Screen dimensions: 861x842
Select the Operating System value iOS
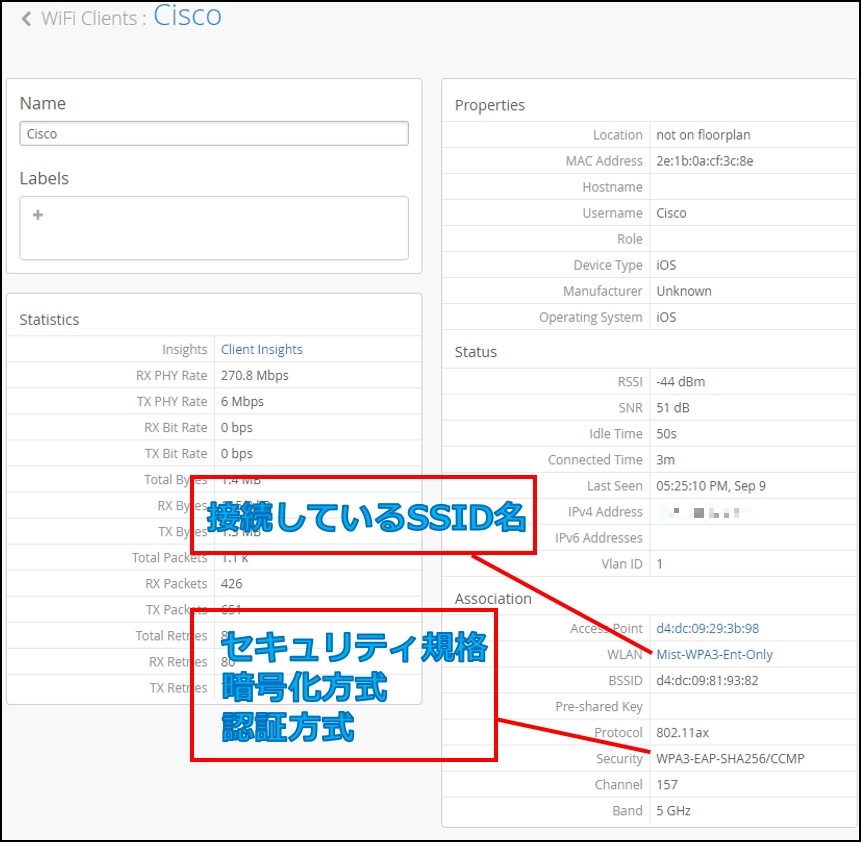click(x=666, y=317)
